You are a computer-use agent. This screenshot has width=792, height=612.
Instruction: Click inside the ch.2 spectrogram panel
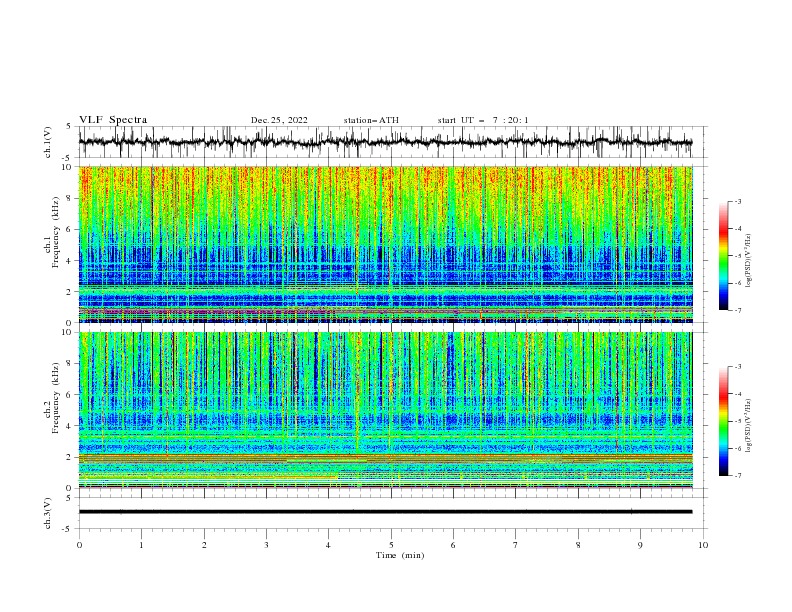[386, 410]
